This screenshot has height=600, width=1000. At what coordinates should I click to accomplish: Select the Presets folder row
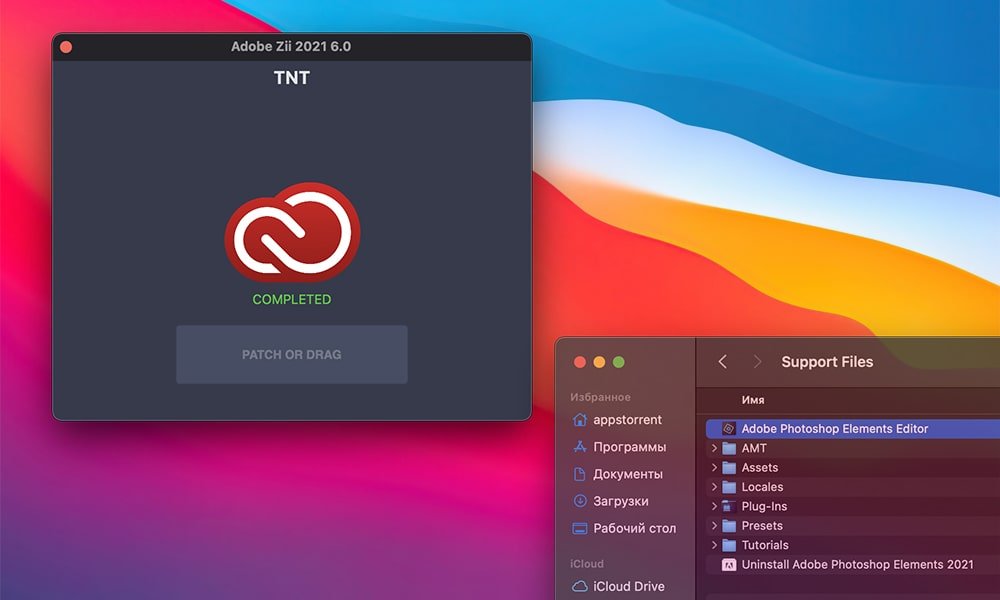click(x=761, y=526)
